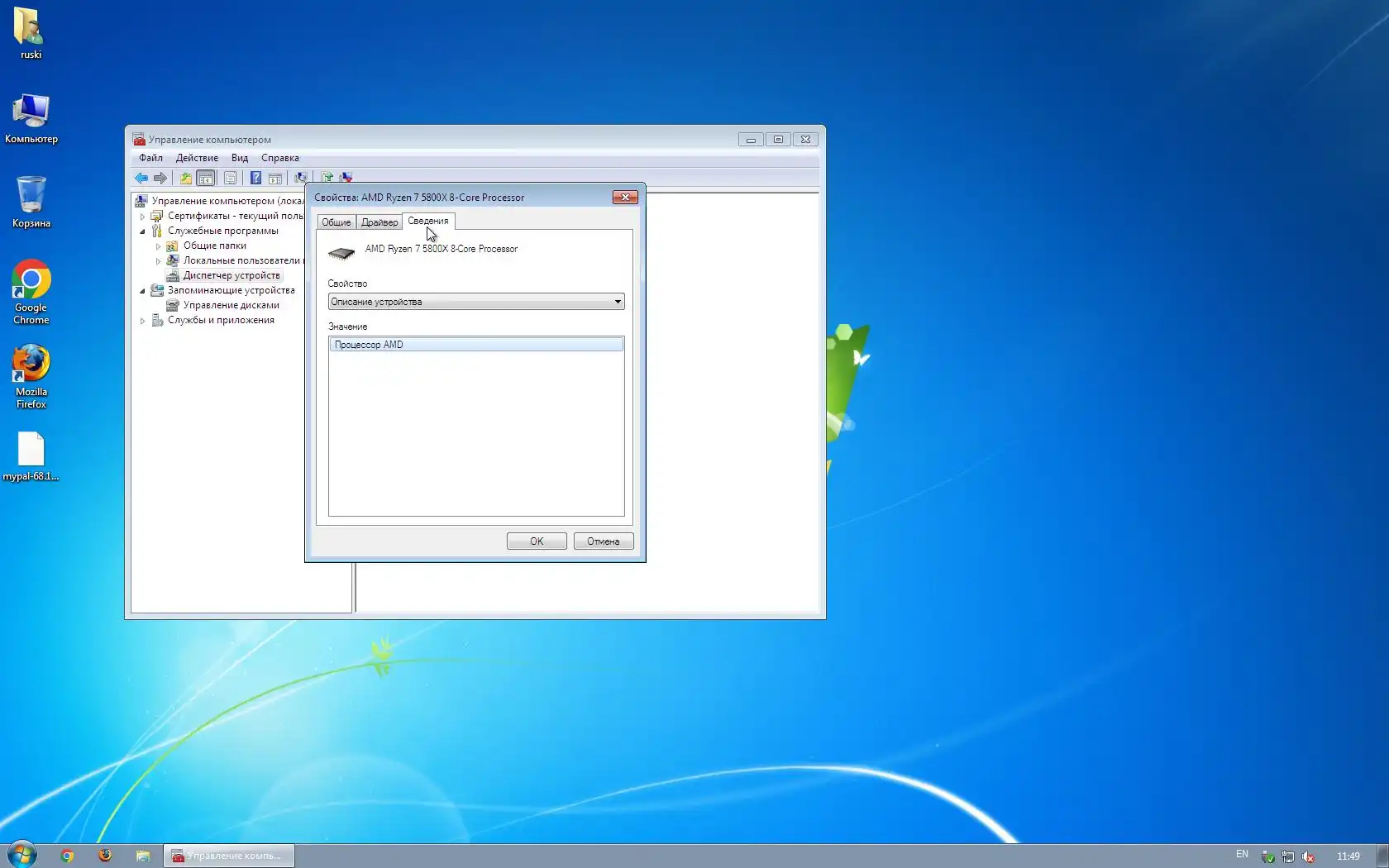
Task: Select the Запоминающие устройства tree item
Action: point(231,291)
